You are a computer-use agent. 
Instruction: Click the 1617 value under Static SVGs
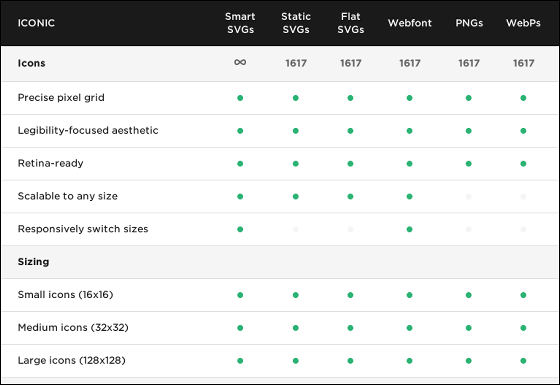(x=296, y=63)
